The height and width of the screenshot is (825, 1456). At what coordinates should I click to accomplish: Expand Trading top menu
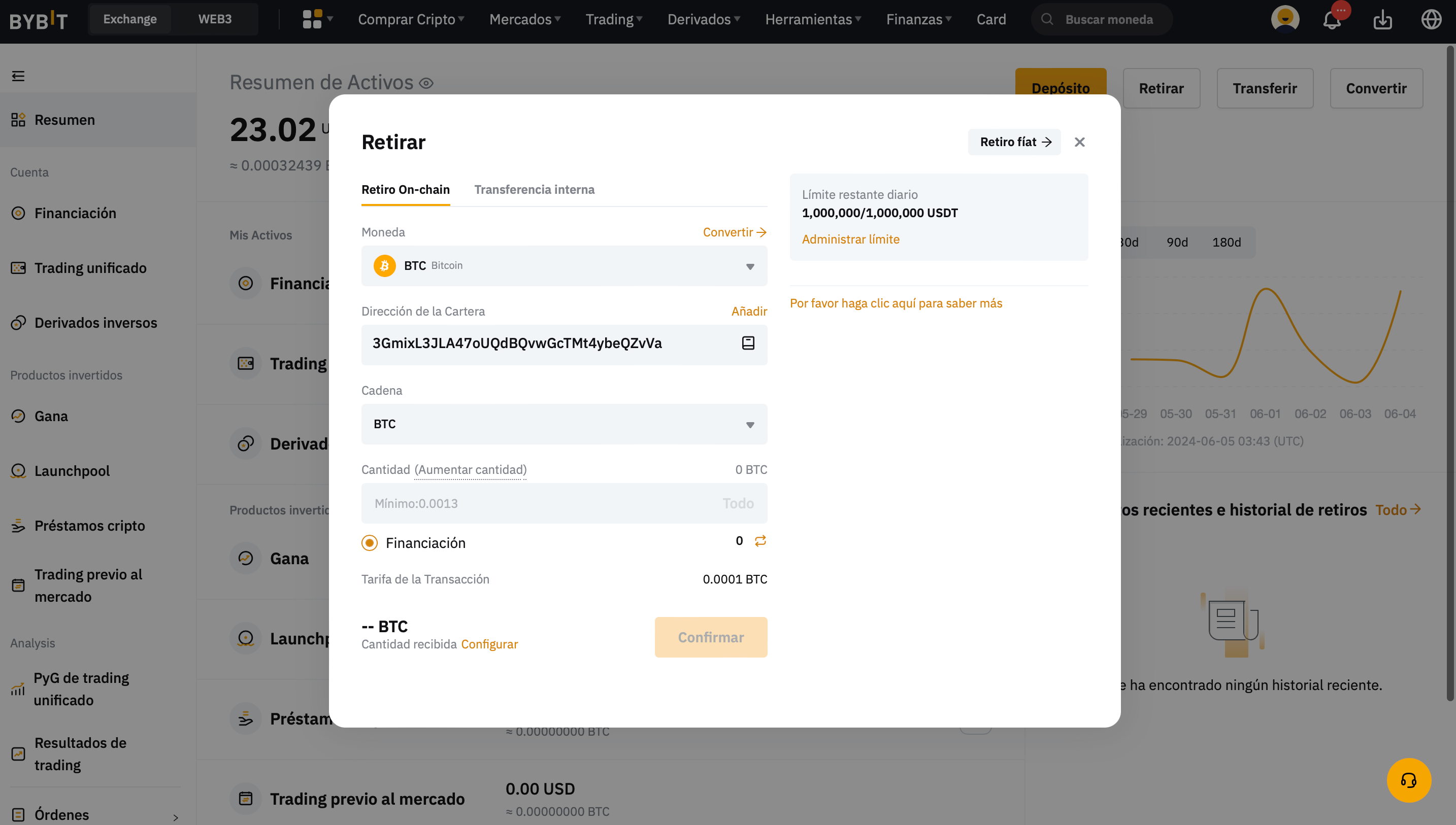[x=614, y=20]
